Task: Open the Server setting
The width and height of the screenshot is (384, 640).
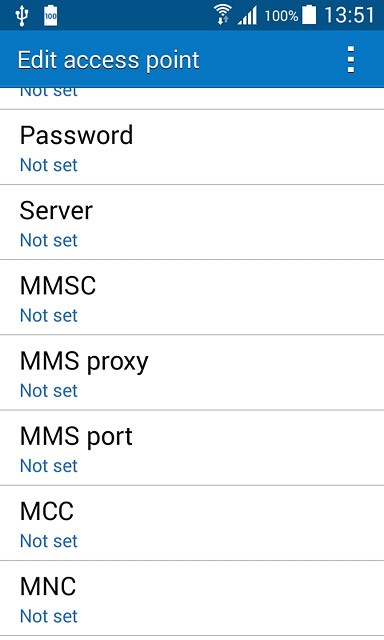Action: pyautogui.click(x=192, y=222)
